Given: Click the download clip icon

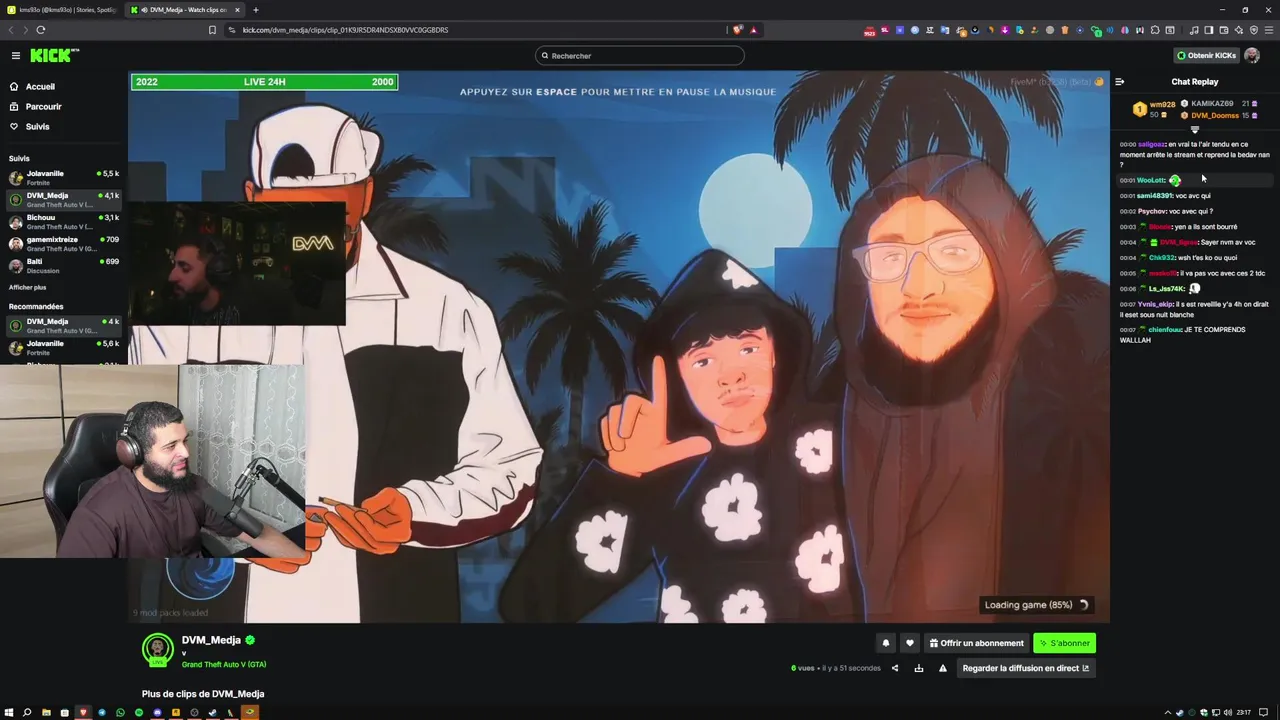Looking at the screenshot, I should click(x=919, y=668).
